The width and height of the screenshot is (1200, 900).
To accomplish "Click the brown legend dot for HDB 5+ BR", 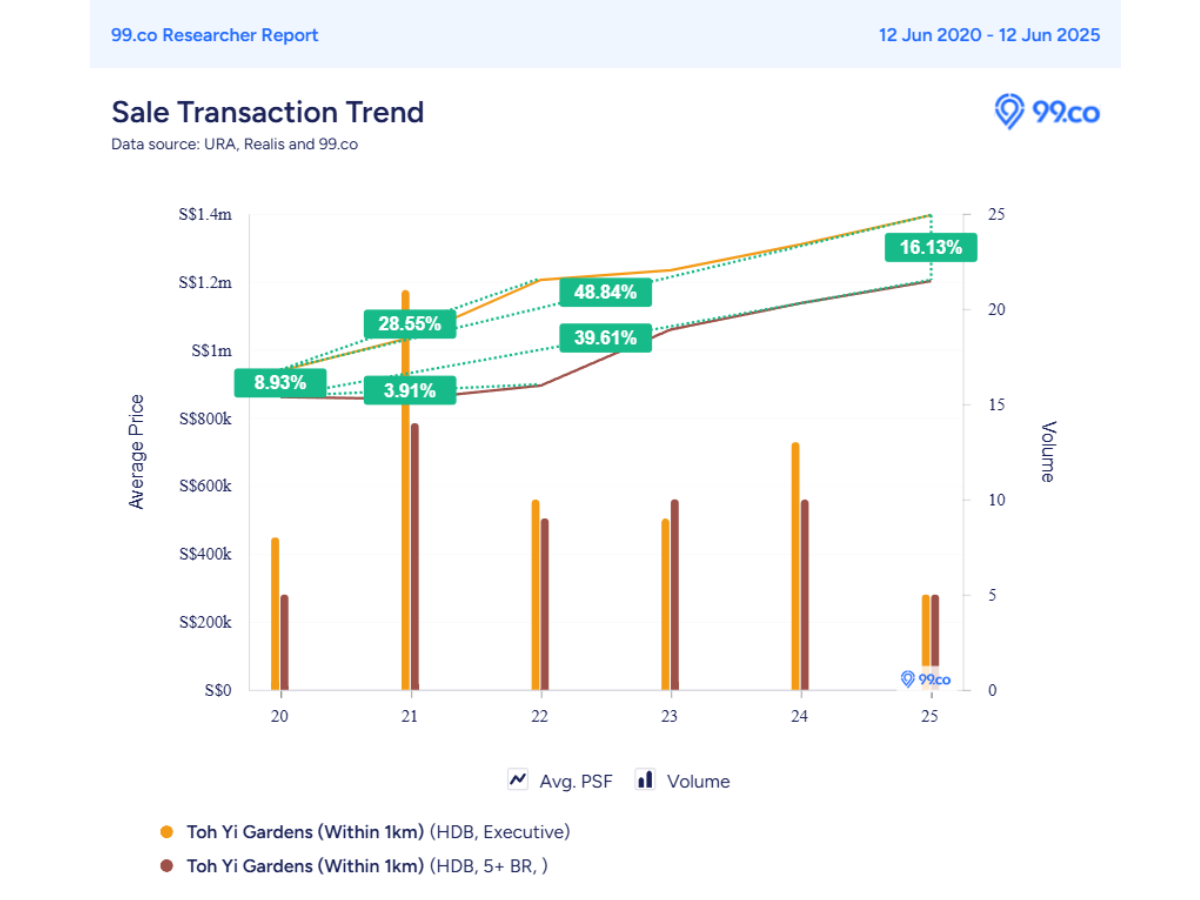I will tap(168, 866).
